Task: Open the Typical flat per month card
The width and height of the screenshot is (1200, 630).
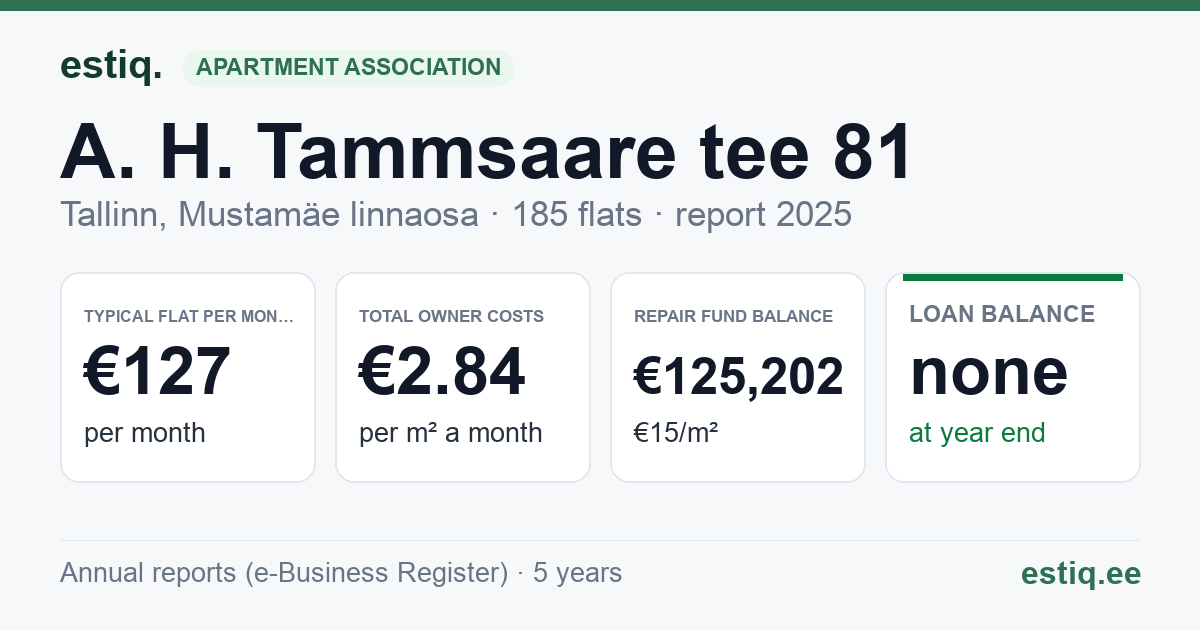Action: tap(188, 377)
